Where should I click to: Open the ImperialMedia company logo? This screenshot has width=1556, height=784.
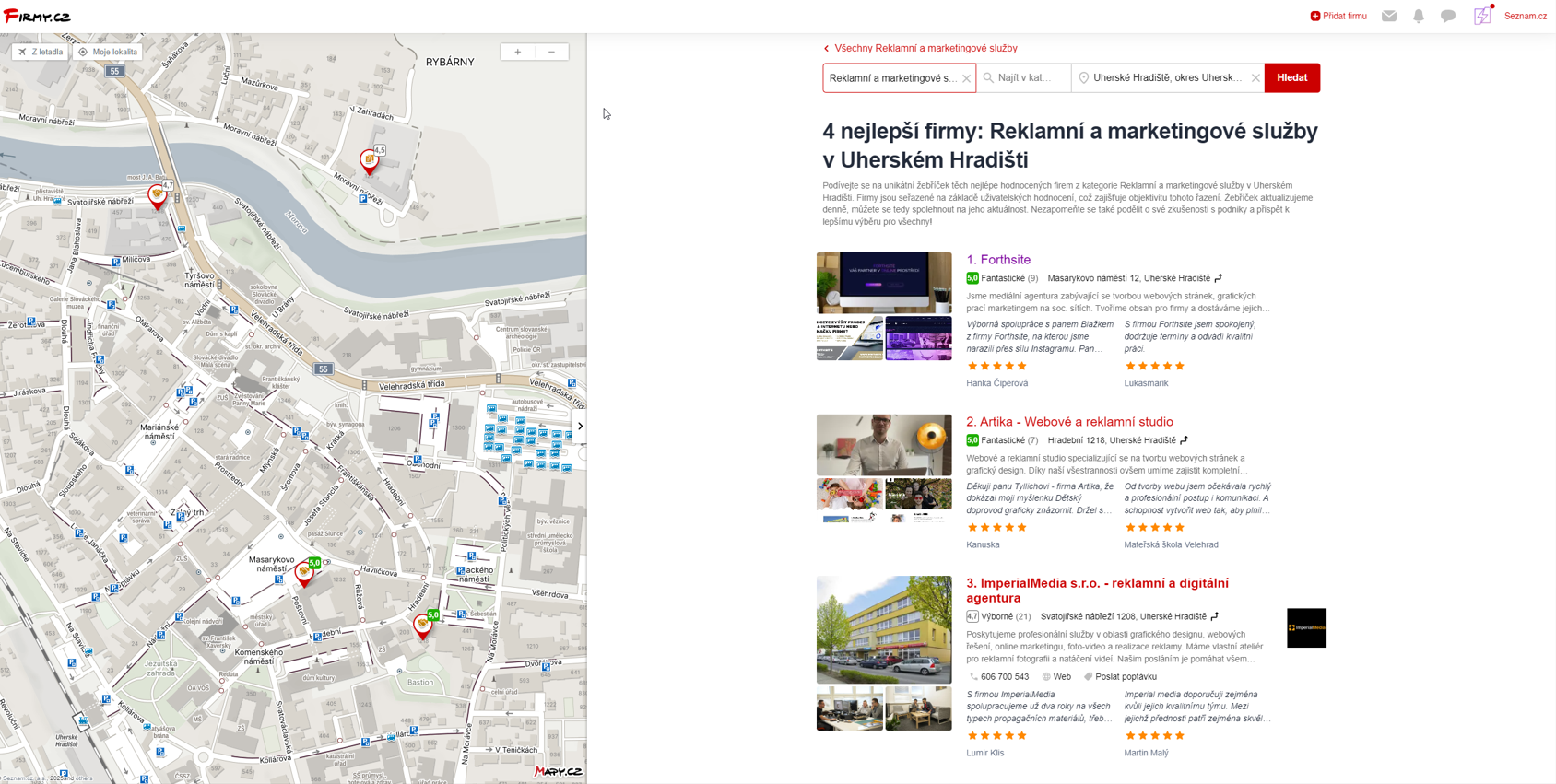coord(1306,627)
